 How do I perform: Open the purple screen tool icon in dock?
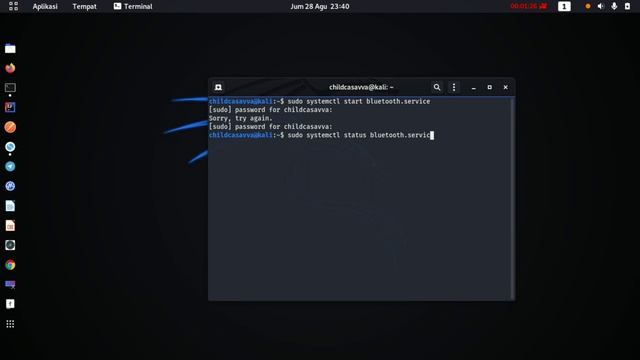coord(10,284)
